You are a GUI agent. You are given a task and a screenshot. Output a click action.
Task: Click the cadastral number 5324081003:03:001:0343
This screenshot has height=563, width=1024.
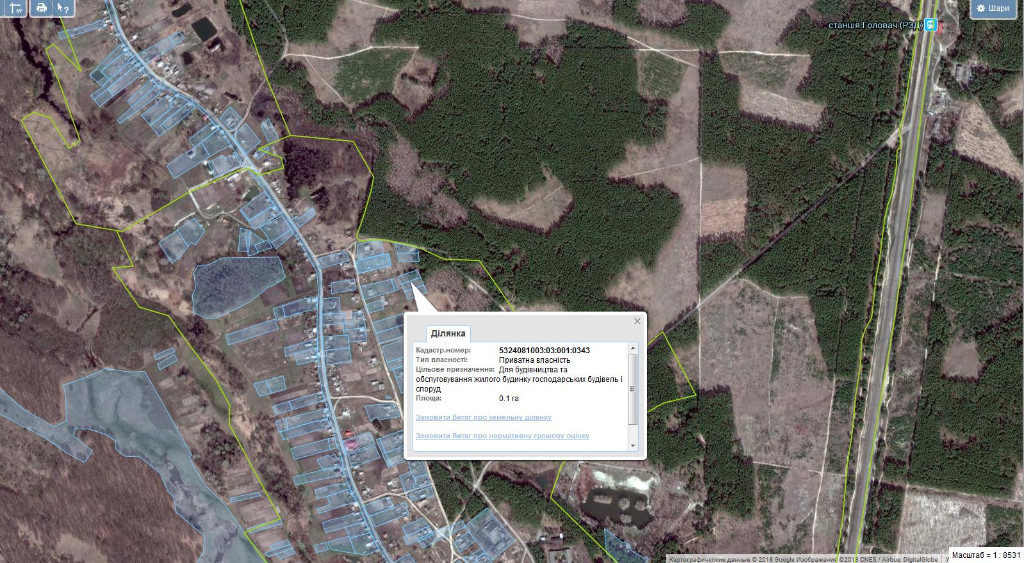point(544,350)
